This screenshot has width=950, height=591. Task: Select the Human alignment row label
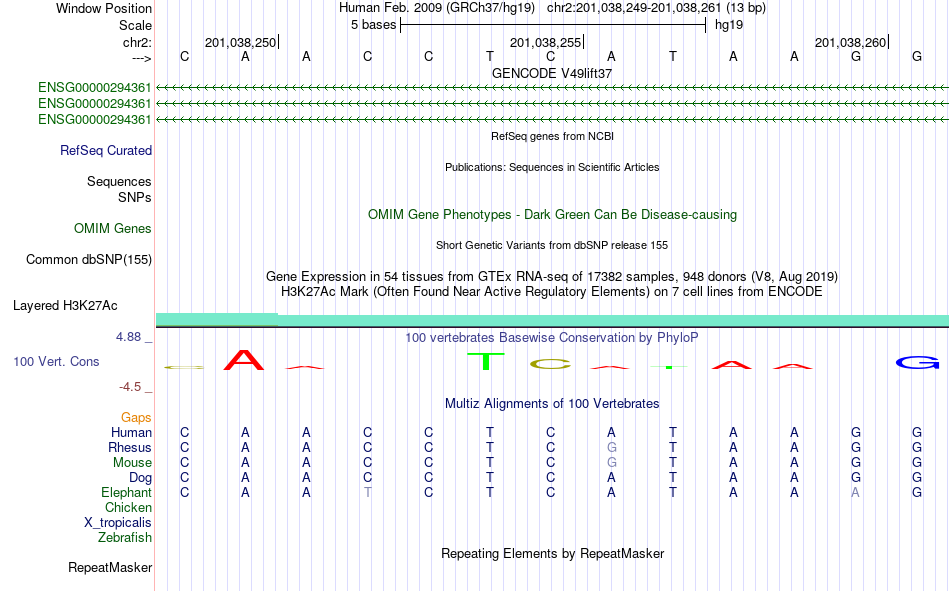131,432
